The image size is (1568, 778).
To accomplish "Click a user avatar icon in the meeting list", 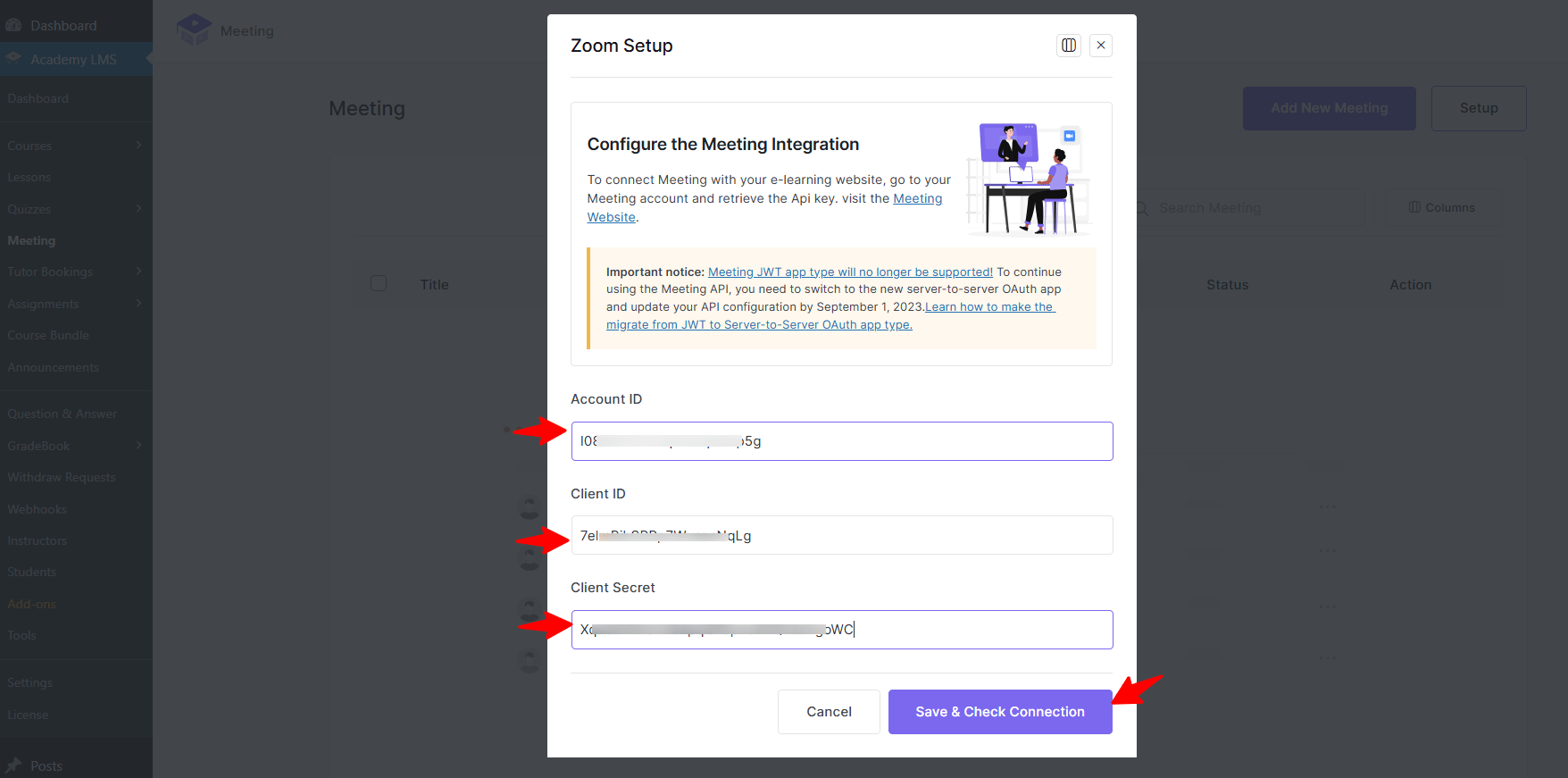I will (530, 506).
